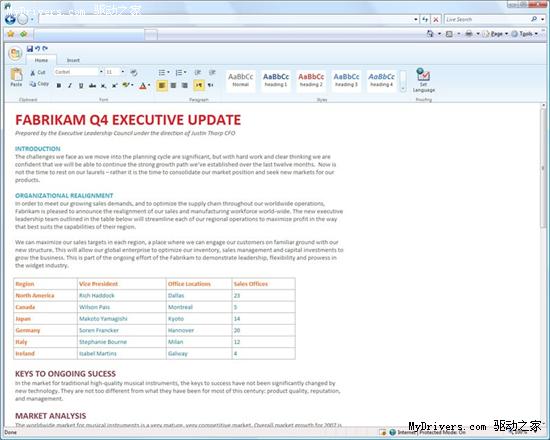Click the FABRIKAM Q4 EXECUTIVE UPDATE title
This screenshot has height=440, width=550.
(128, 120)
